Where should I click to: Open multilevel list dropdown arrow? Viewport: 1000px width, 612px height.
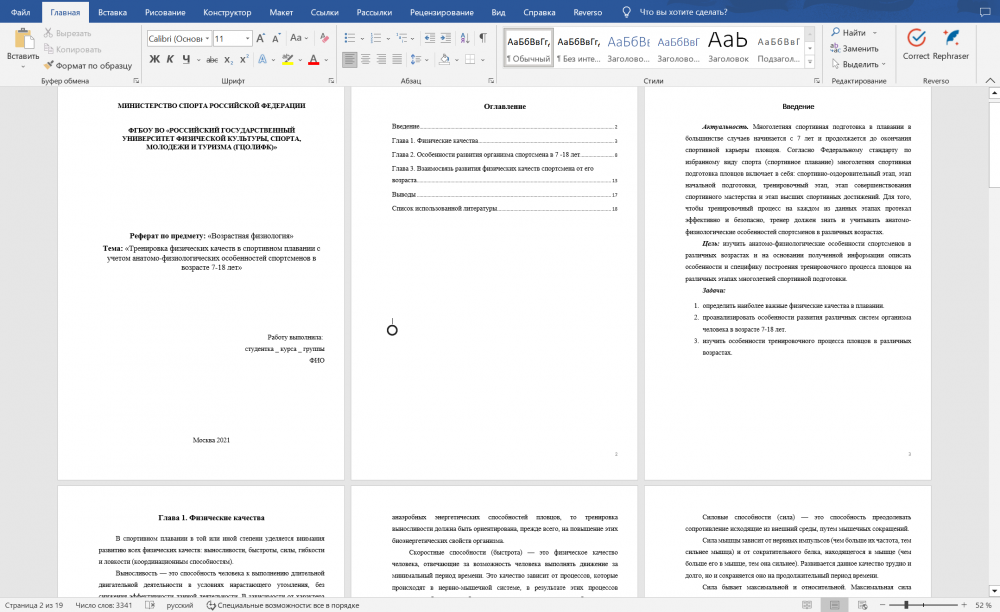point(413,39)
